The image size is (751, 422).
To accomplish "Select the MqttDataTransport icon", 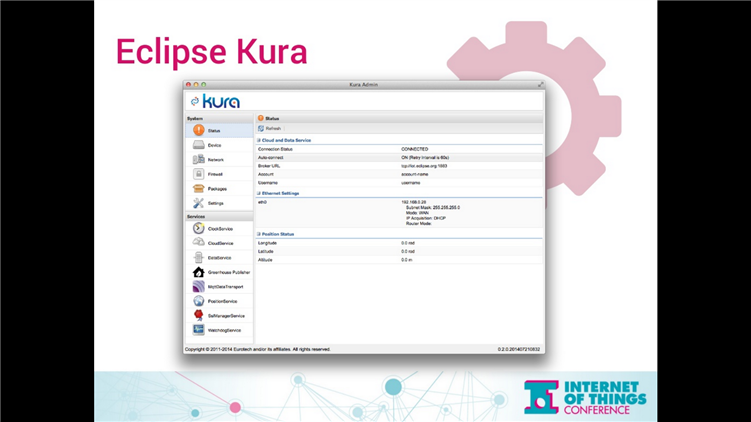I will click(x=199, y=286).
